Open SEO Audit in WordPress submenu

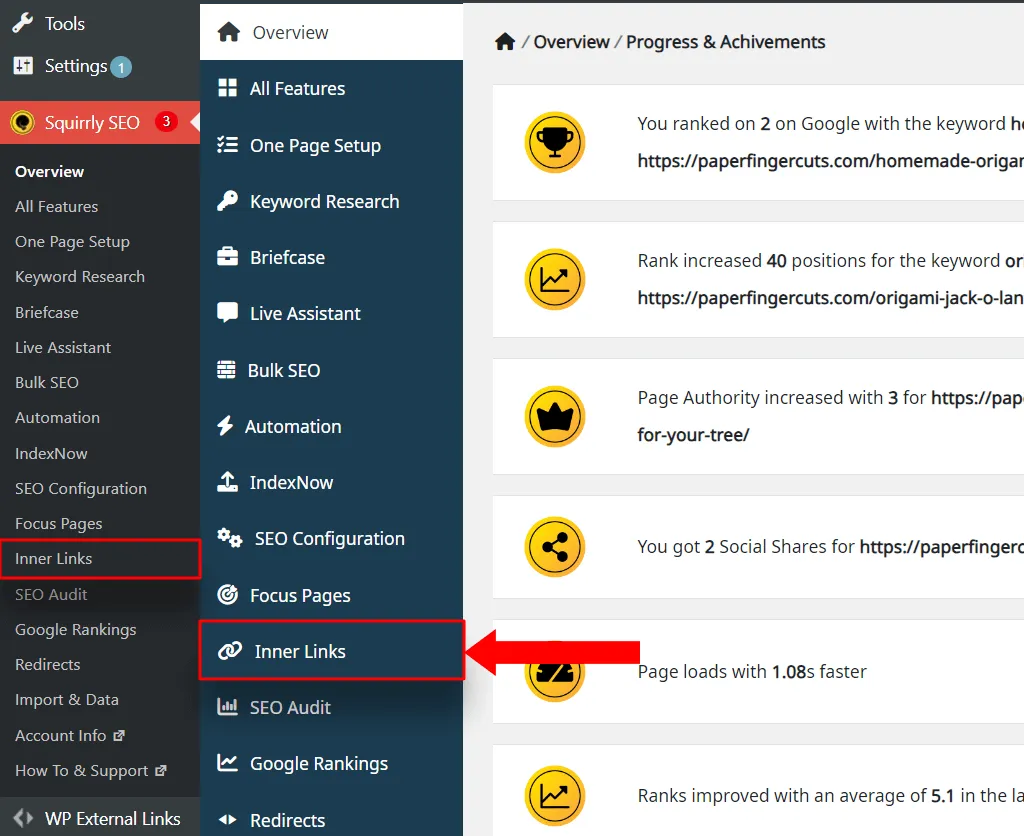[51, 594]
